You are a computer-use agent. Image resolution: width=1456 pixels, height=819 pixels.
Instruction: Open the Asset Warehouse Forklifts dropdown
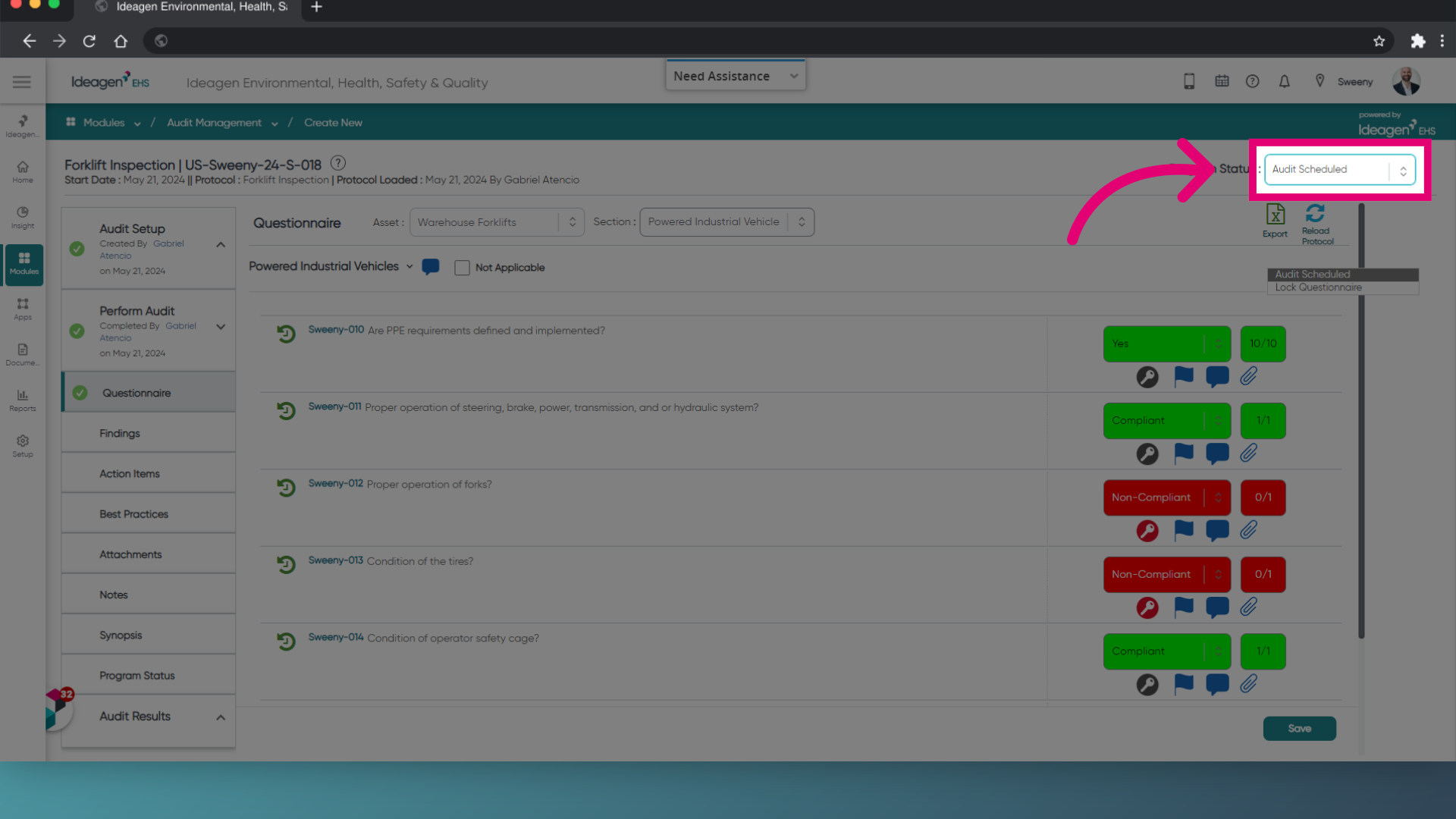tap(497, 222)
